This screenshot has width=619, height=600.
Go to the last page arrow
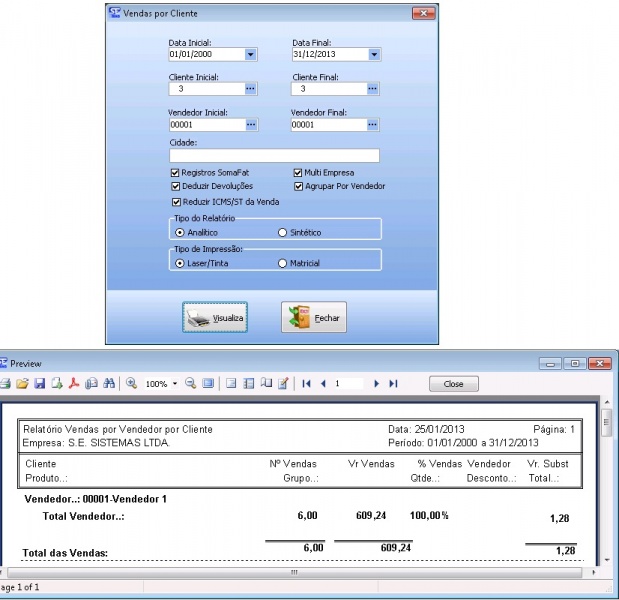[x=393, y=384]
